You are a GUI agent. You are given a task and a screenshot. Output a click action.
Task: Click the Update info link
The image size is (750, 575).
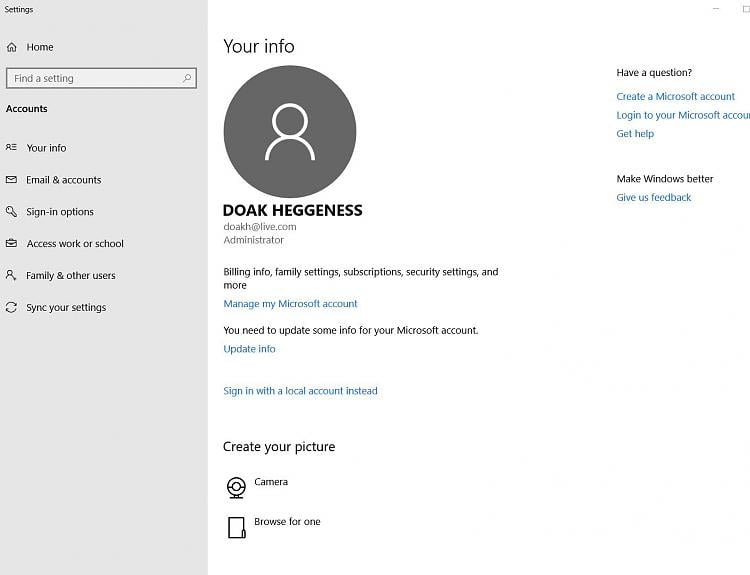click(x=249, y=349)
